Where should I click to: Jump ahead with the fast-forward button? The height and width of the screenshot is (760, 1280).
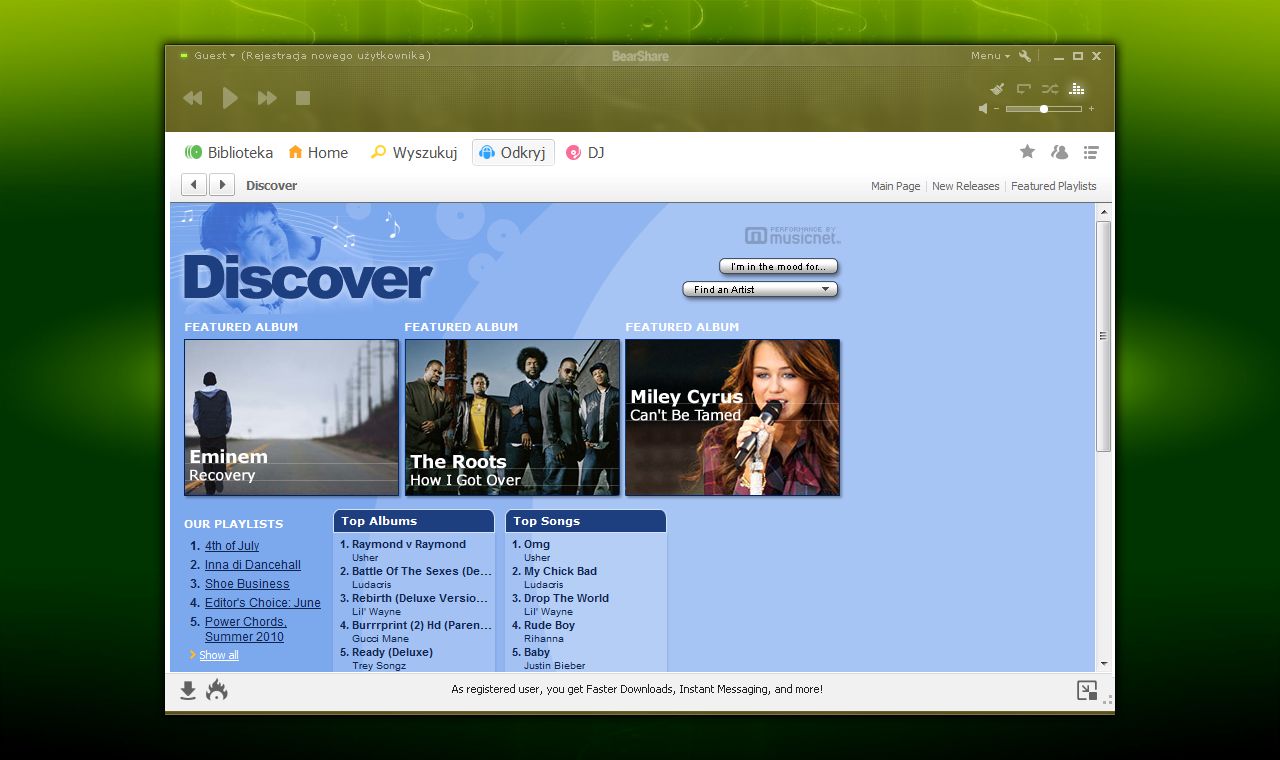pos(267,98)
